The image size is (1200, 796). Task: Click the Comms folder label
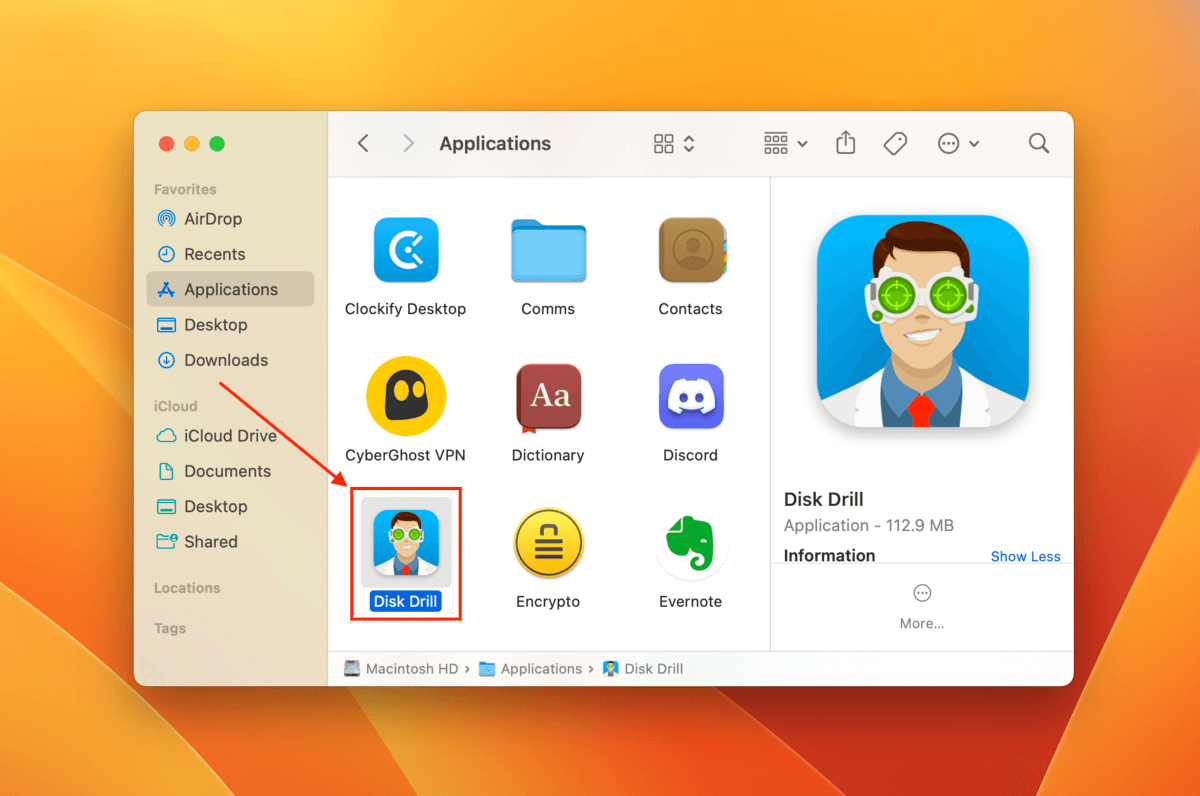click(548, 309)
